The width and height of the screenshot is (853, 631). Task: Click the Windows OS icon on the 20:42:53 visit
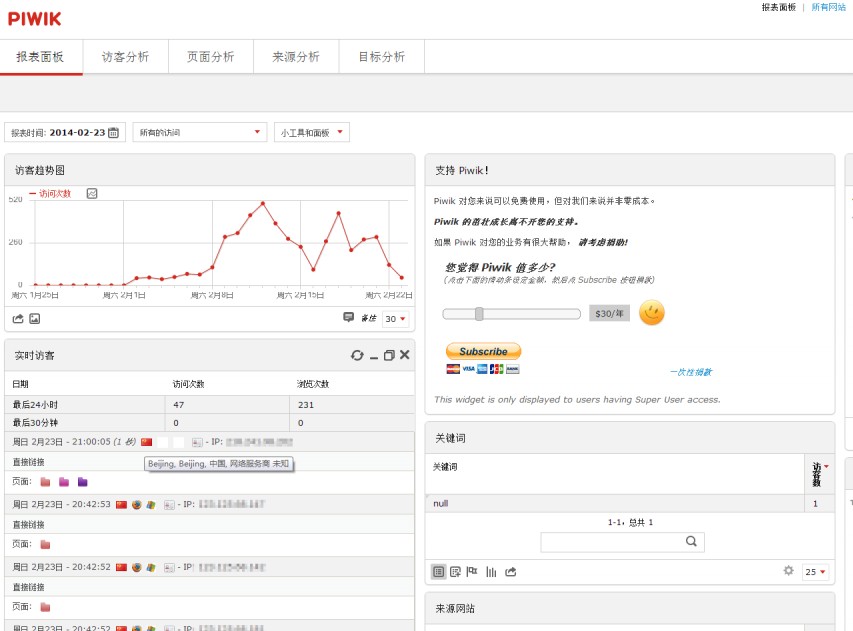[151, 505]
